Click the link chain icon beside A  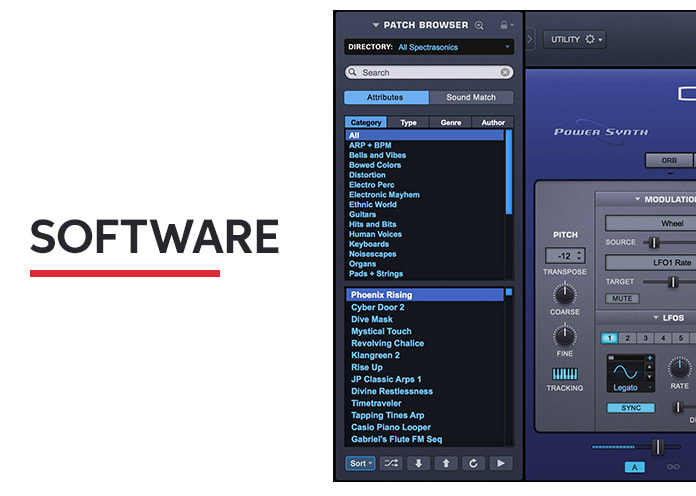click(673, 467)
